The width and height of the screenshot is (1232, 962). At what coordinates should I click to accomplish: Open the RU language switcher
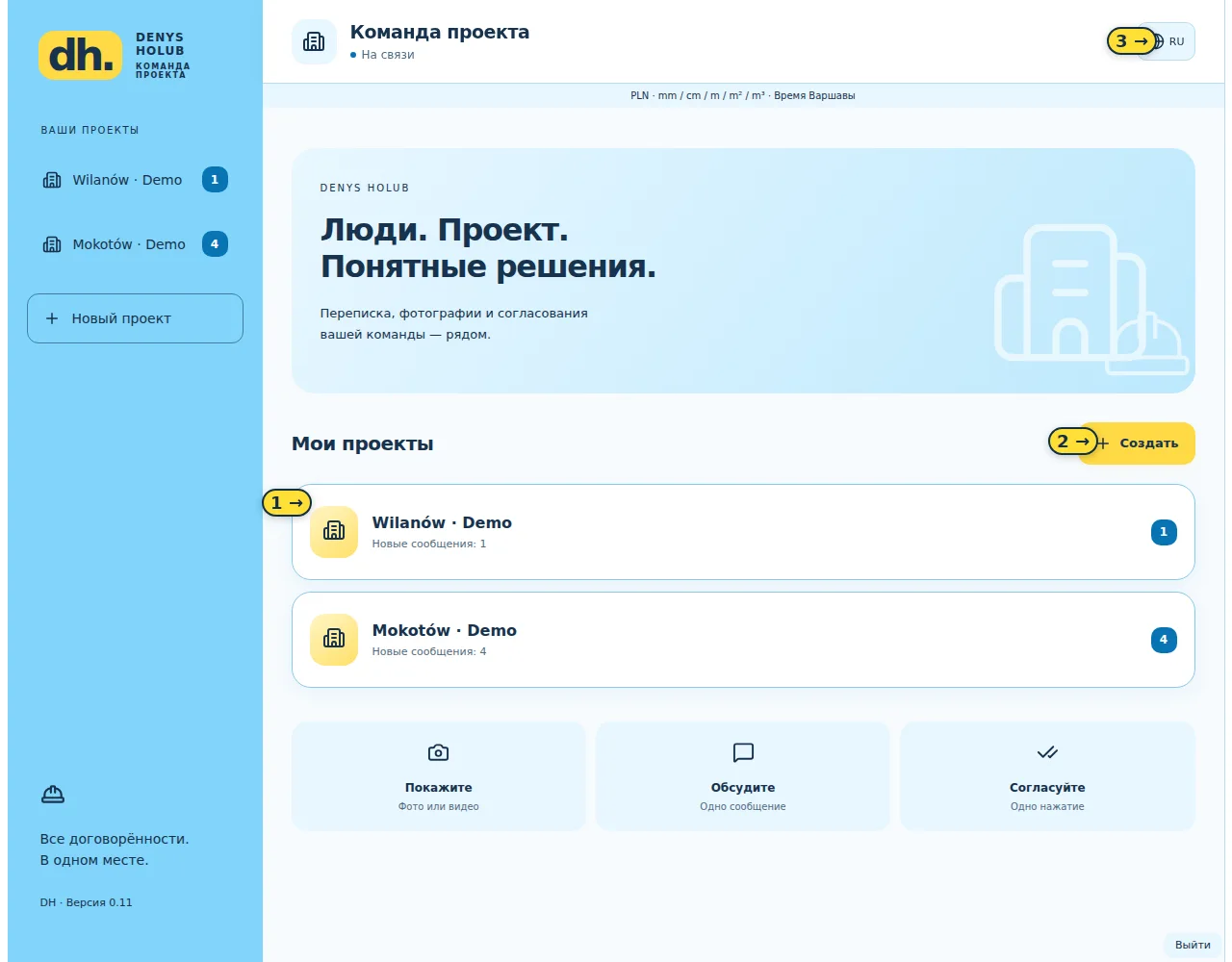pos(1167,41)
